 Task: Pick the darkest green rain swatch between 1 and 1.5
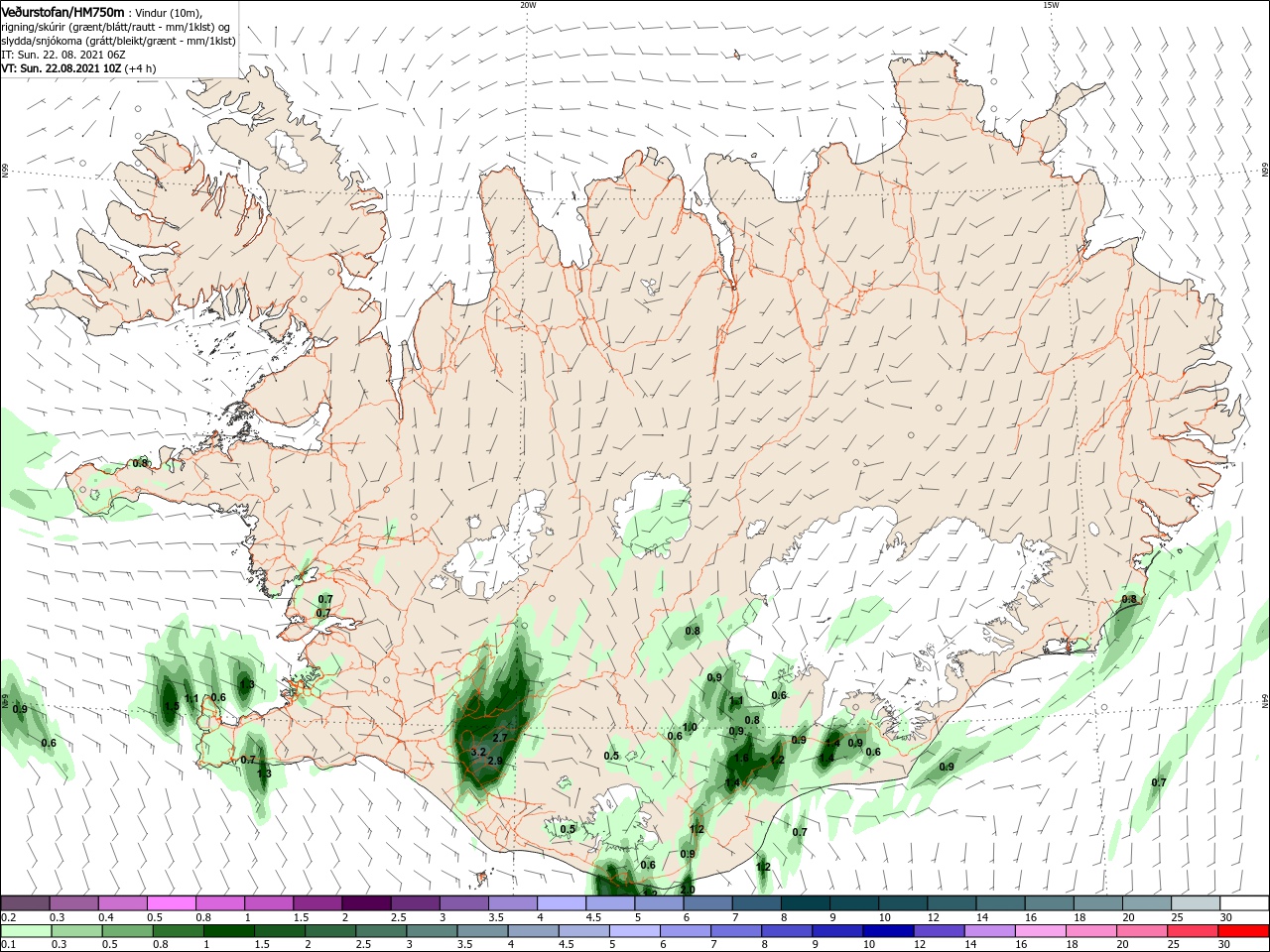[x=228, y=931]
